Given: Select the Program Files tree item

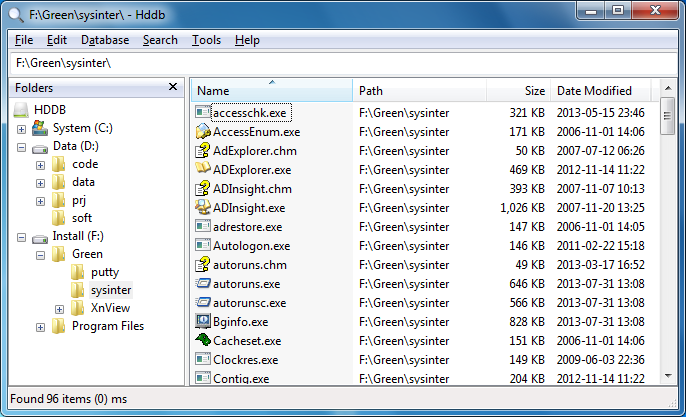Looking at the screenshot, I should (108, 326).
